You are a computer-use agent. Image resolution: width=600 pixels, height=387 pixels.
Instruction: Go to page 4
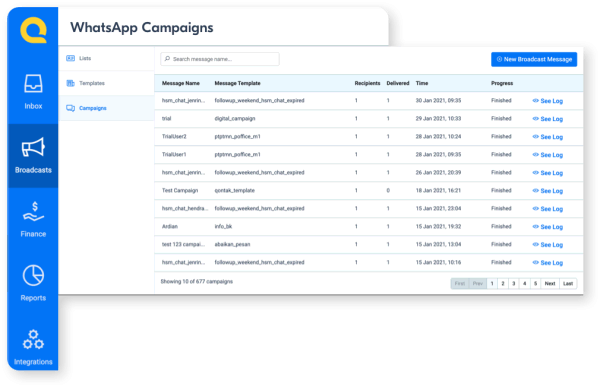(x=525, y=284)
